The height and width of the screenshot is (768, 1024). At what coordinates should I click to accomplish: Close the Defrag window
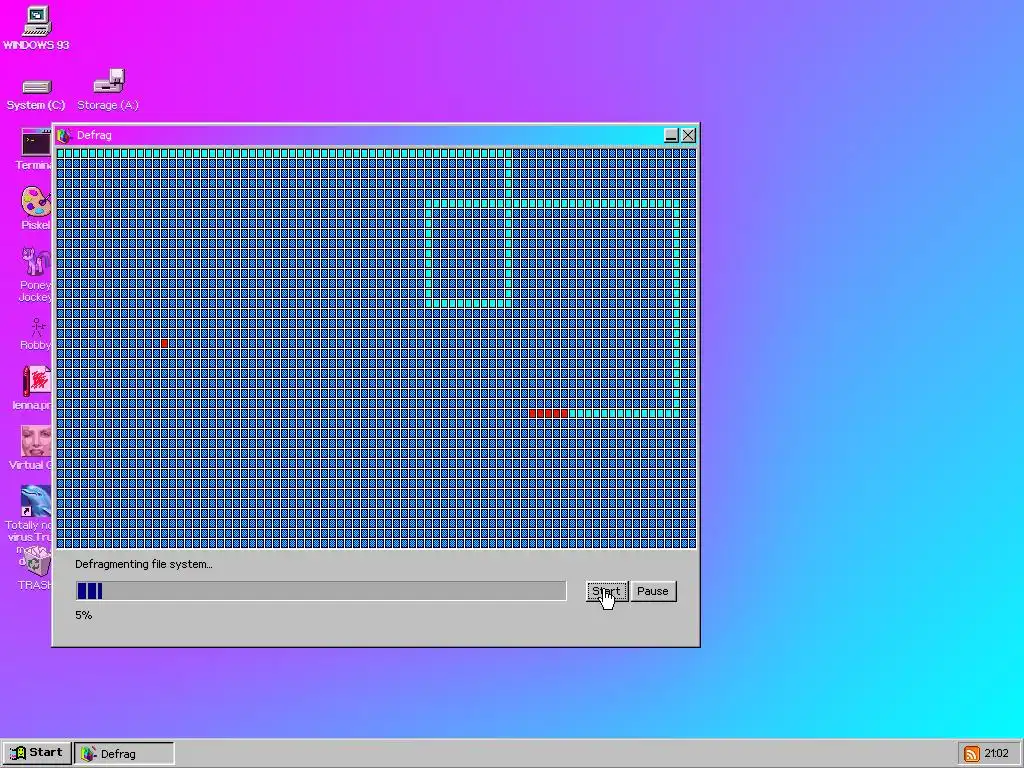[688, 135]
